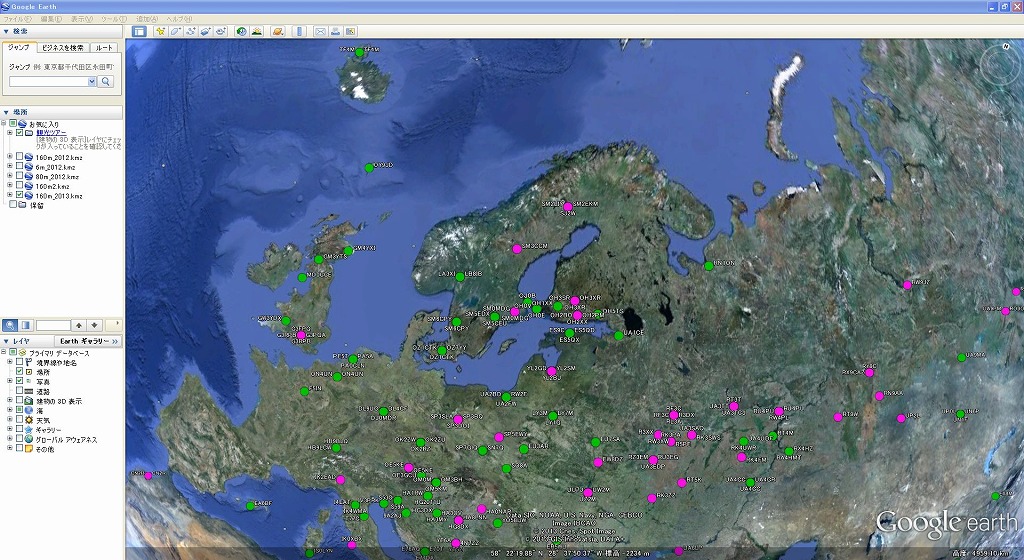
Task: Enable the 80m_2012.kmz checkbox
Action: tap(20, 176)
